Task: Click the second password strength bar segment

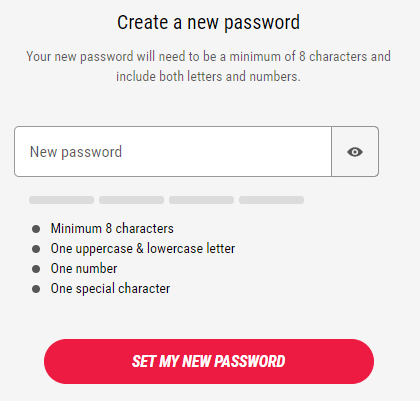Action: pos(131,200)
